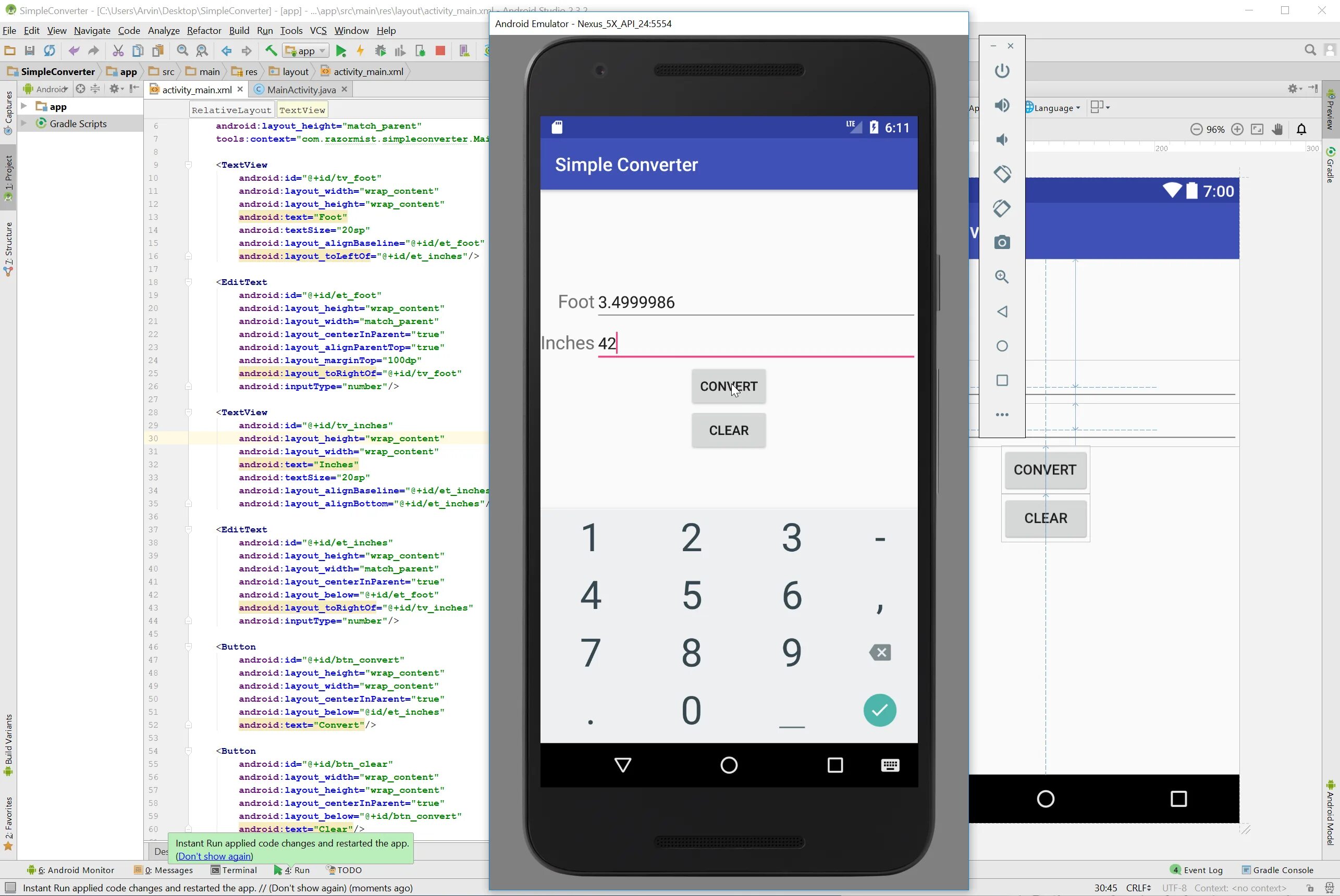This screenshot has width=1340, height=896.
Task: Switch to MainActivity.java tab
Action: click(301, 90)
